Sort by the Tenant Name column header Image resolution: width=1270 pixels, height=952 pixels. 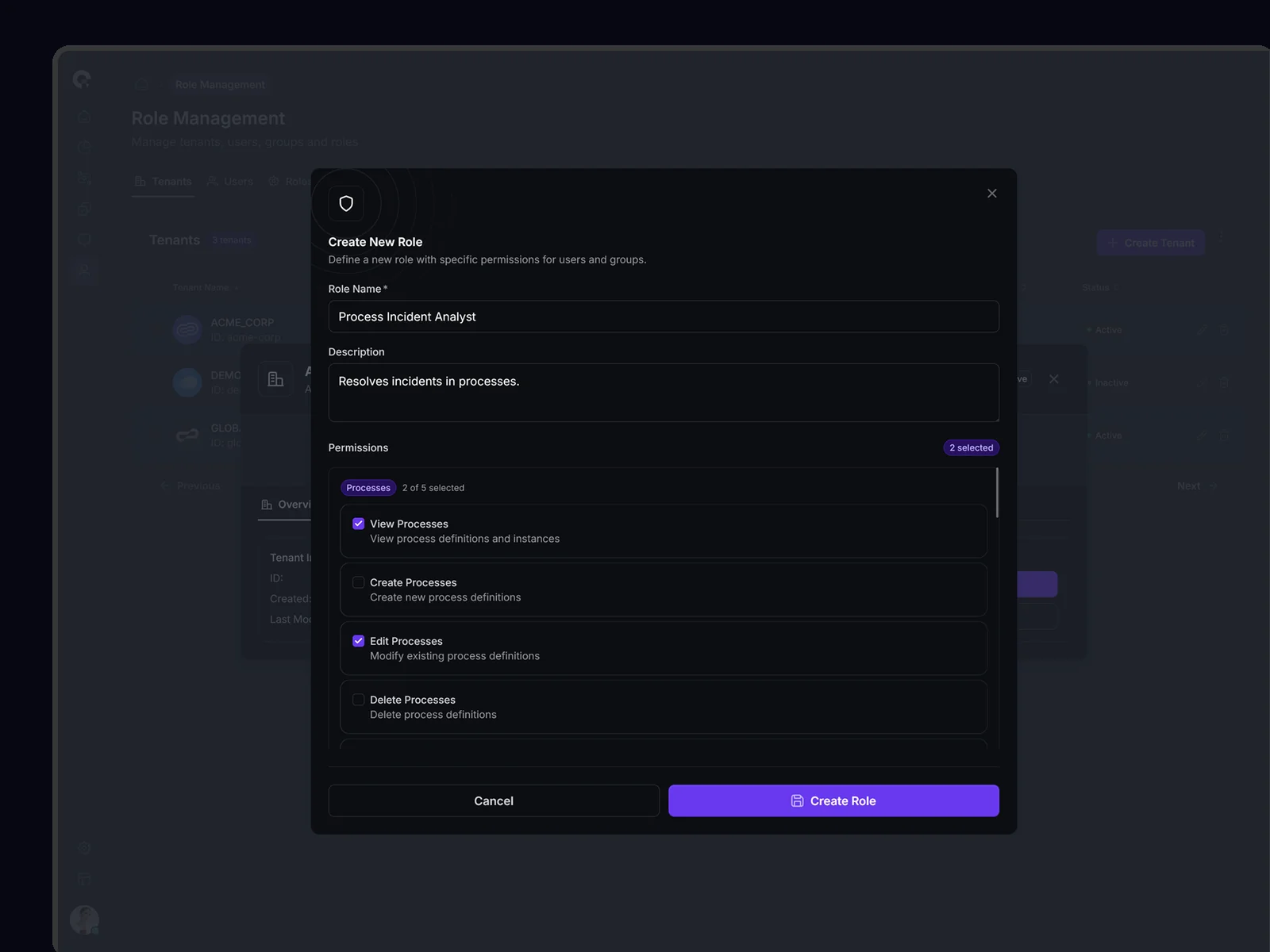point(202,288)
